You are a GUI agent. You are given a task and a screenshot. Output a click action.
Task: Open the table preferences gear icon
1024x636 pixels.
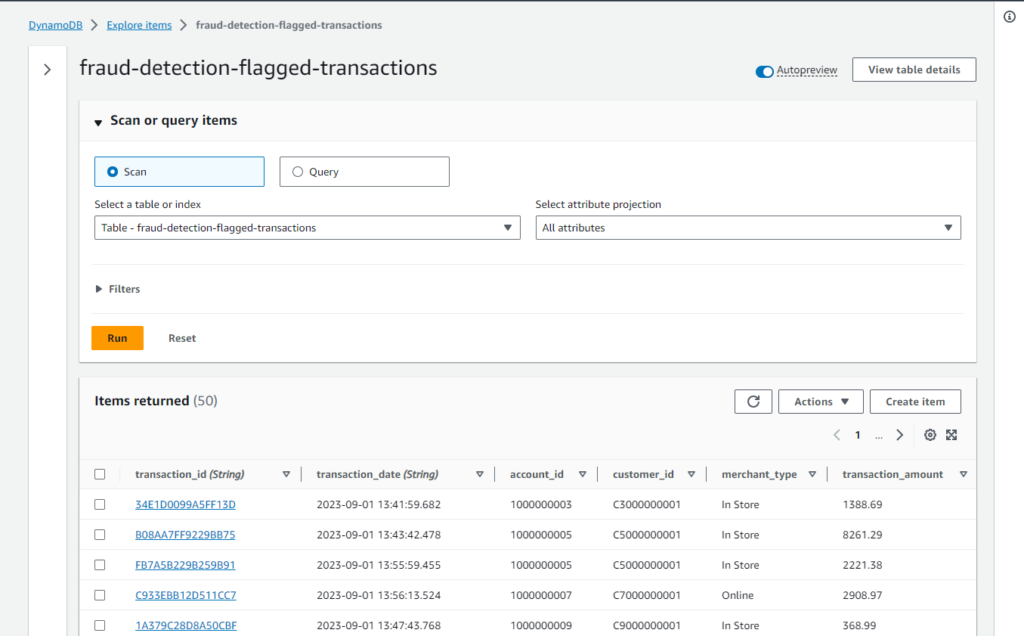click(930, 435)
